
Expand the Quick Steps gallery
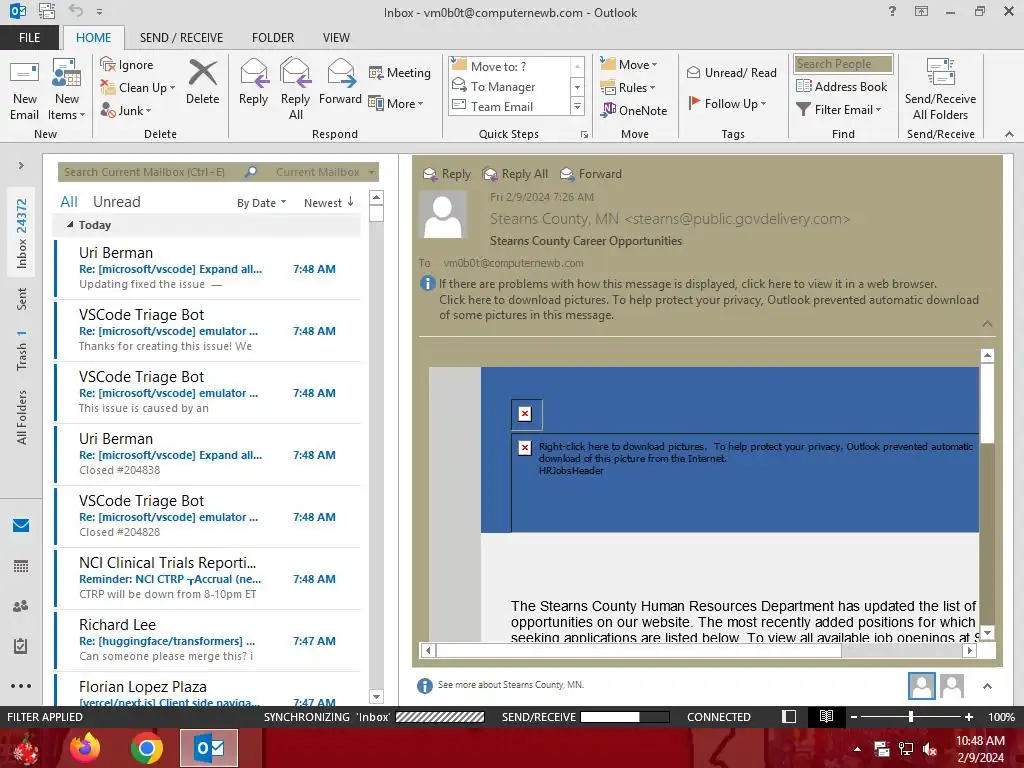(577, 106)
